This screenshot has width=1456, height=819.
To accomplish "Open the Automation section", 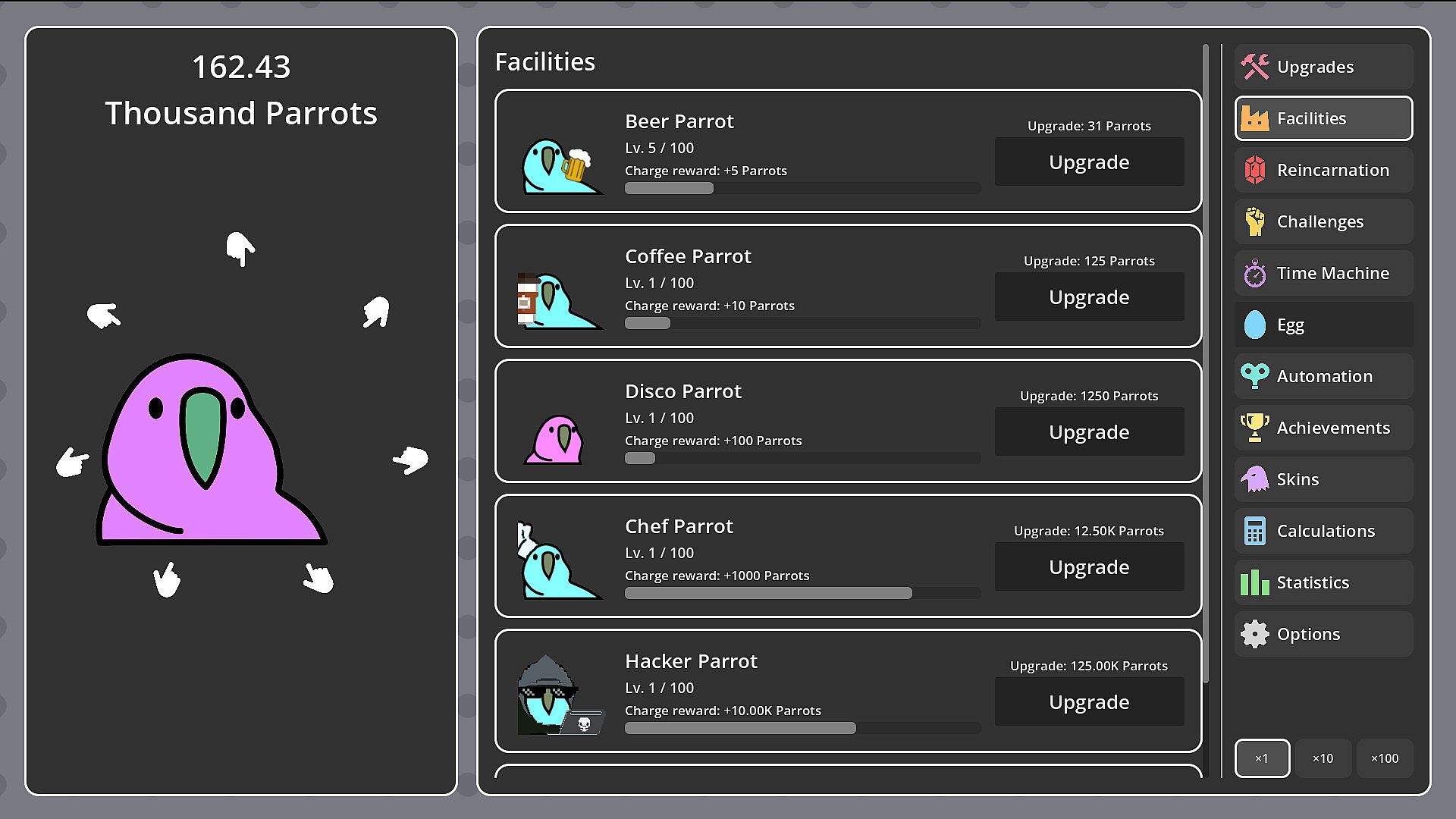I will click(1323, 376).
